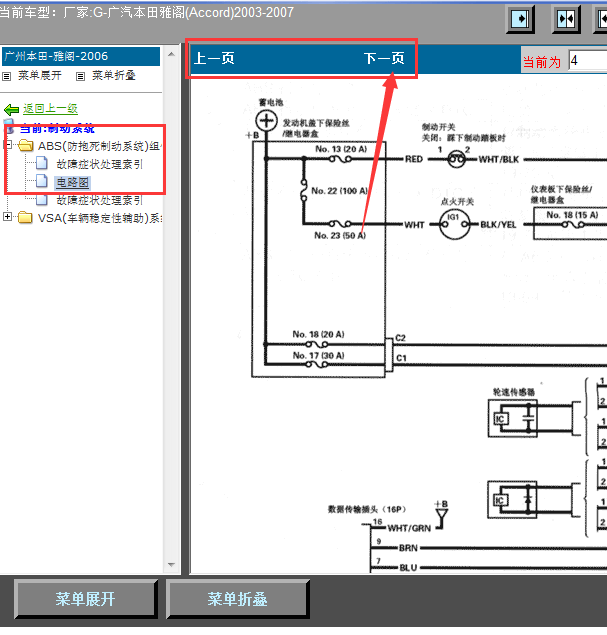Screen dimensions: 607x635
Task: Click the 当前:制动系统 label
Action: pyautogui.click(x=57, y=129)
